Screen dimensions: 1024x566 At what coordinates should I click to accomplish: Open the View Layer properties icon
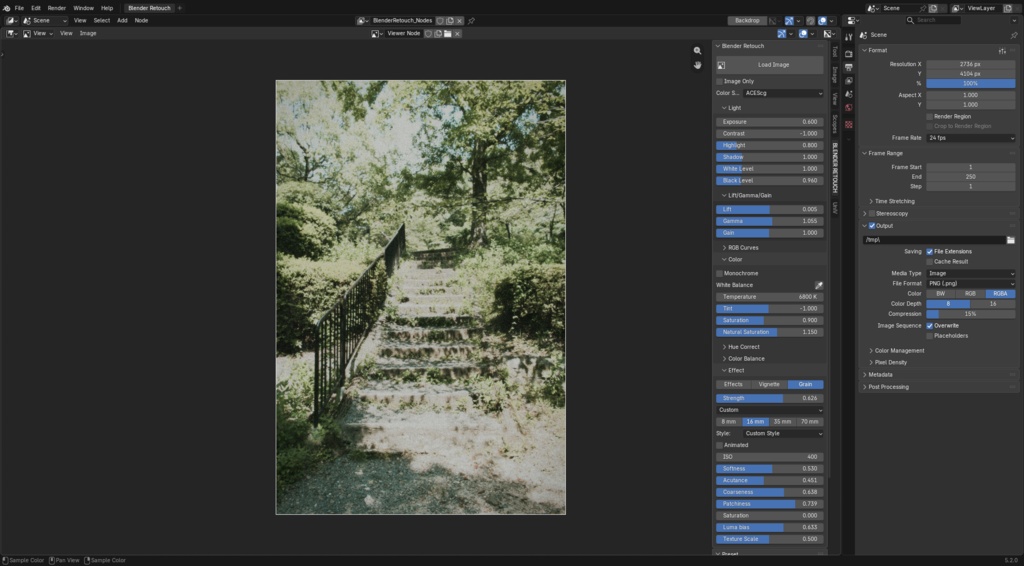click(x=848, y=81)
